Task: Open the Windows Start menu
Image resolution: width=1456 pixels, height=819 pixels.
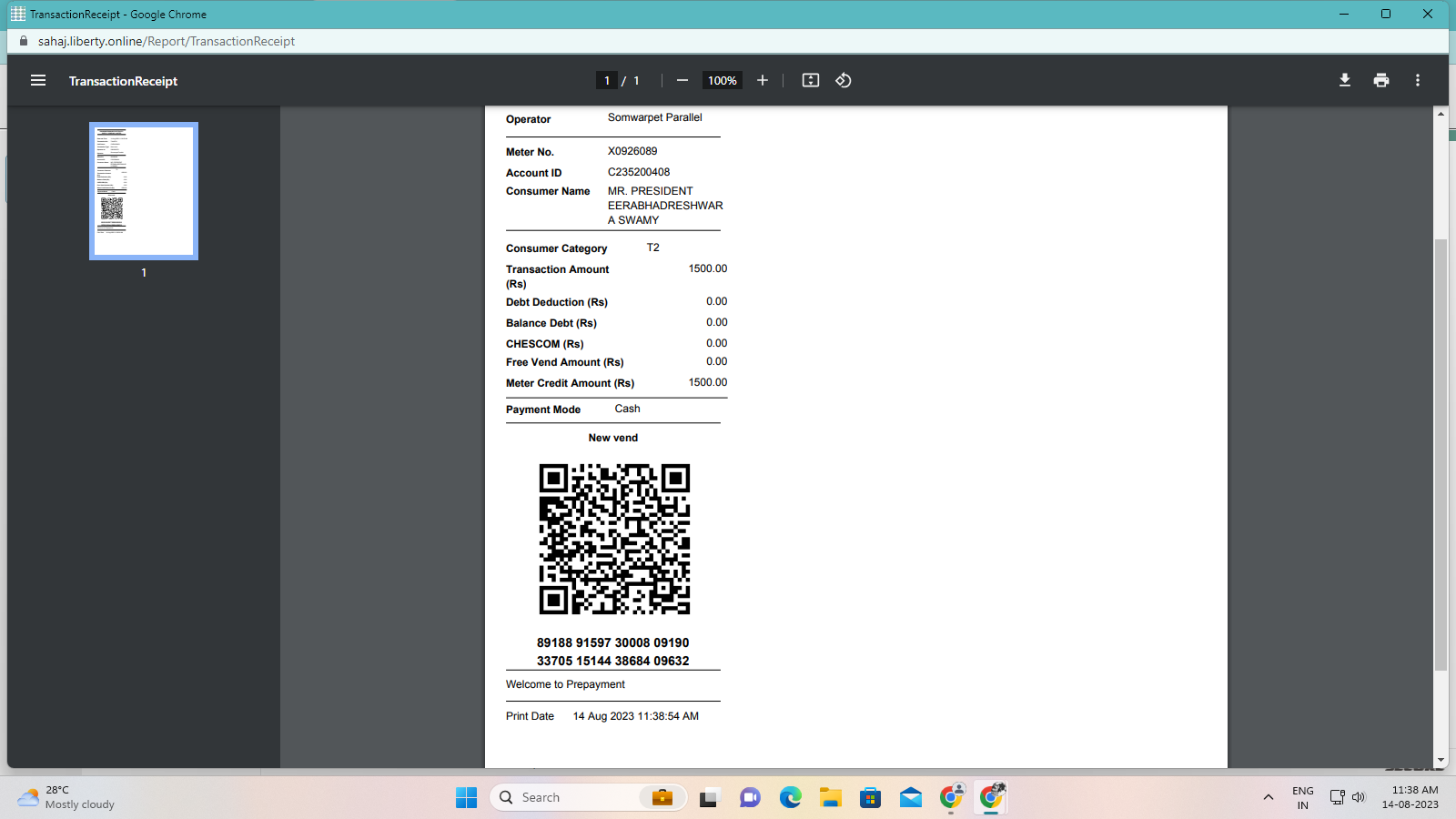Action: tap(466, 797)
